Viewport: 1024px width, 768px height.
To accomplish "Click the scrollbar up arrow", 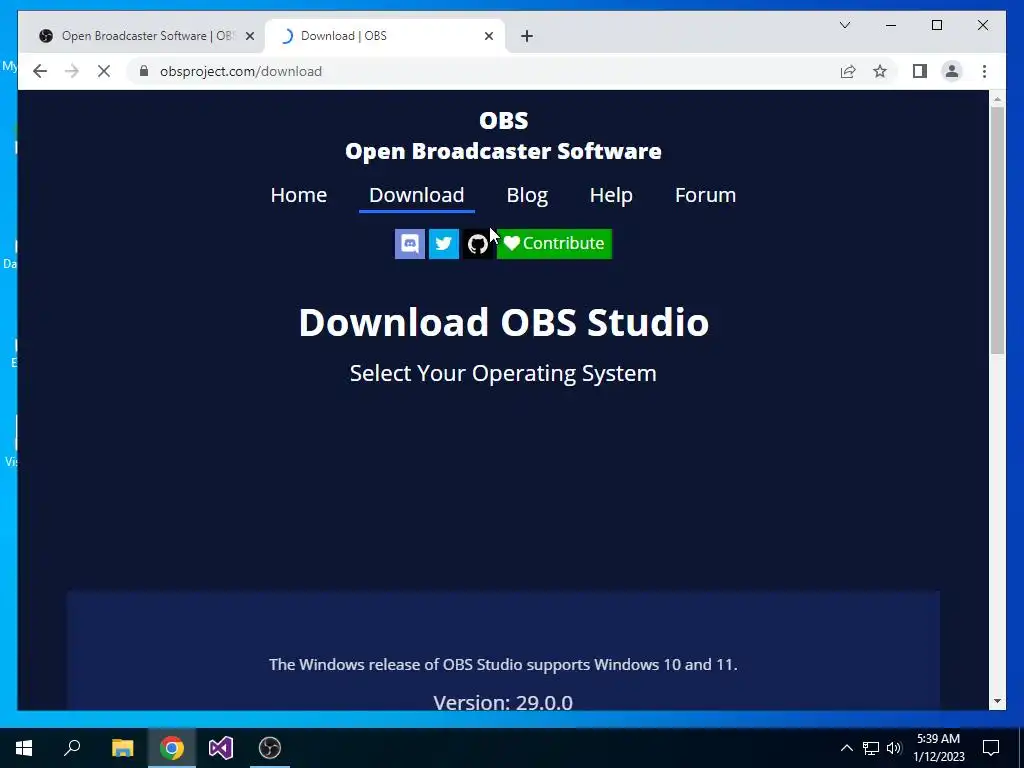I will click(997, 99).
